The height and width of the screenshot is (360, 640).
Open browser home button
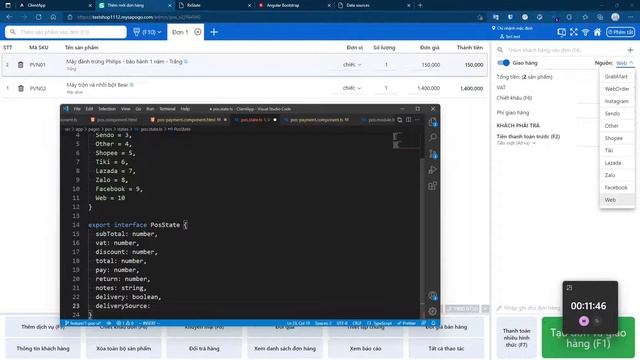(53, 17)
